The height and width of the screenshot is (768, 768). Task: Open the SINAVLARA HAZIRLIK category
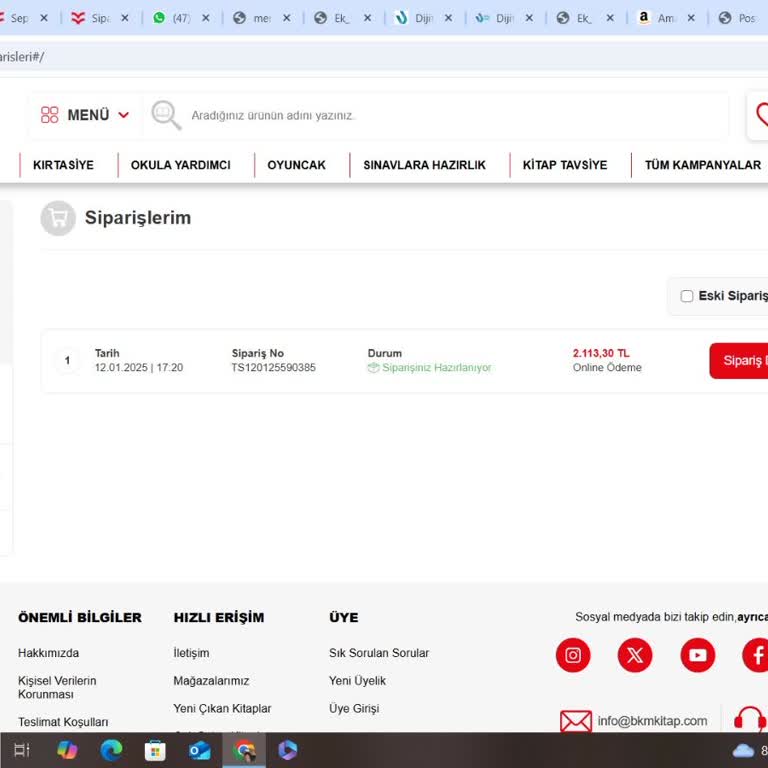coord(424,165)
